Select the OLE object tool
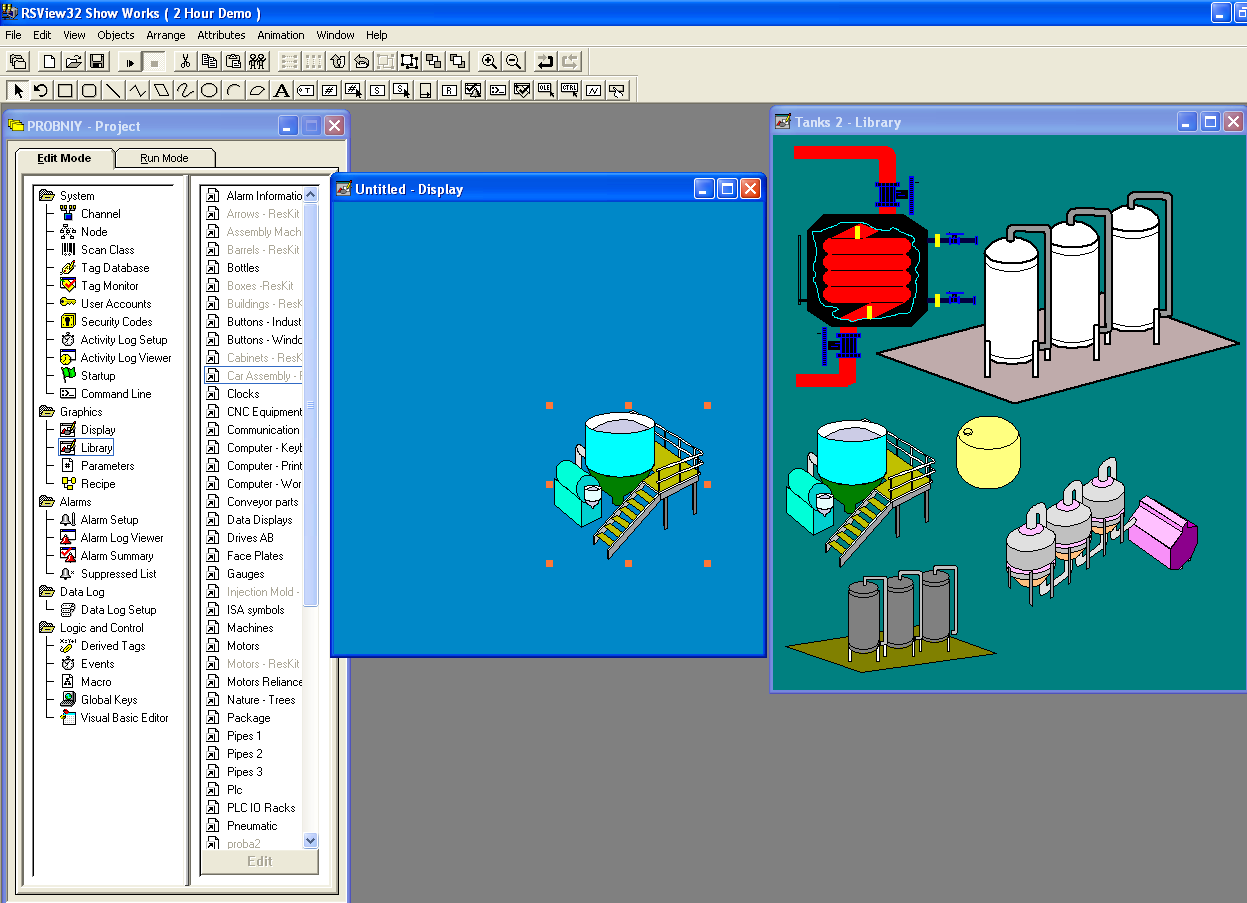 coord(545,90)
